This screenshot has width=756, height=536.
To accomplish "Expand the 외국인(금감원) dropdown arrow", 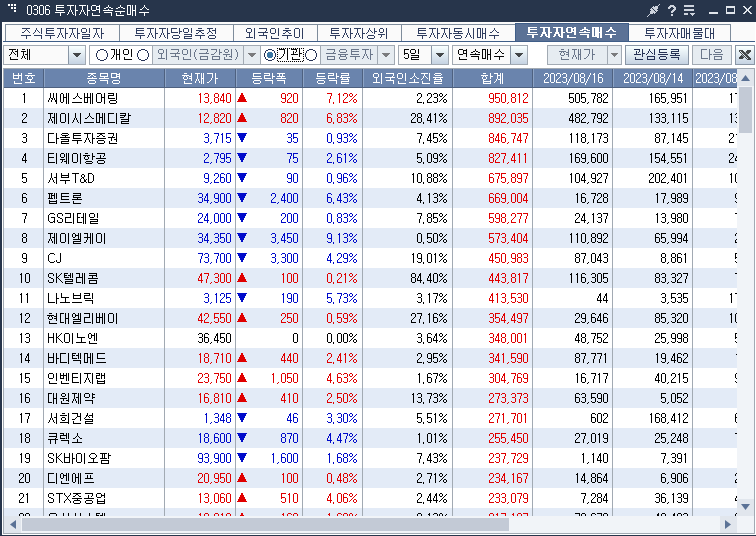I will pyautogui.click(x=251, y=55).
